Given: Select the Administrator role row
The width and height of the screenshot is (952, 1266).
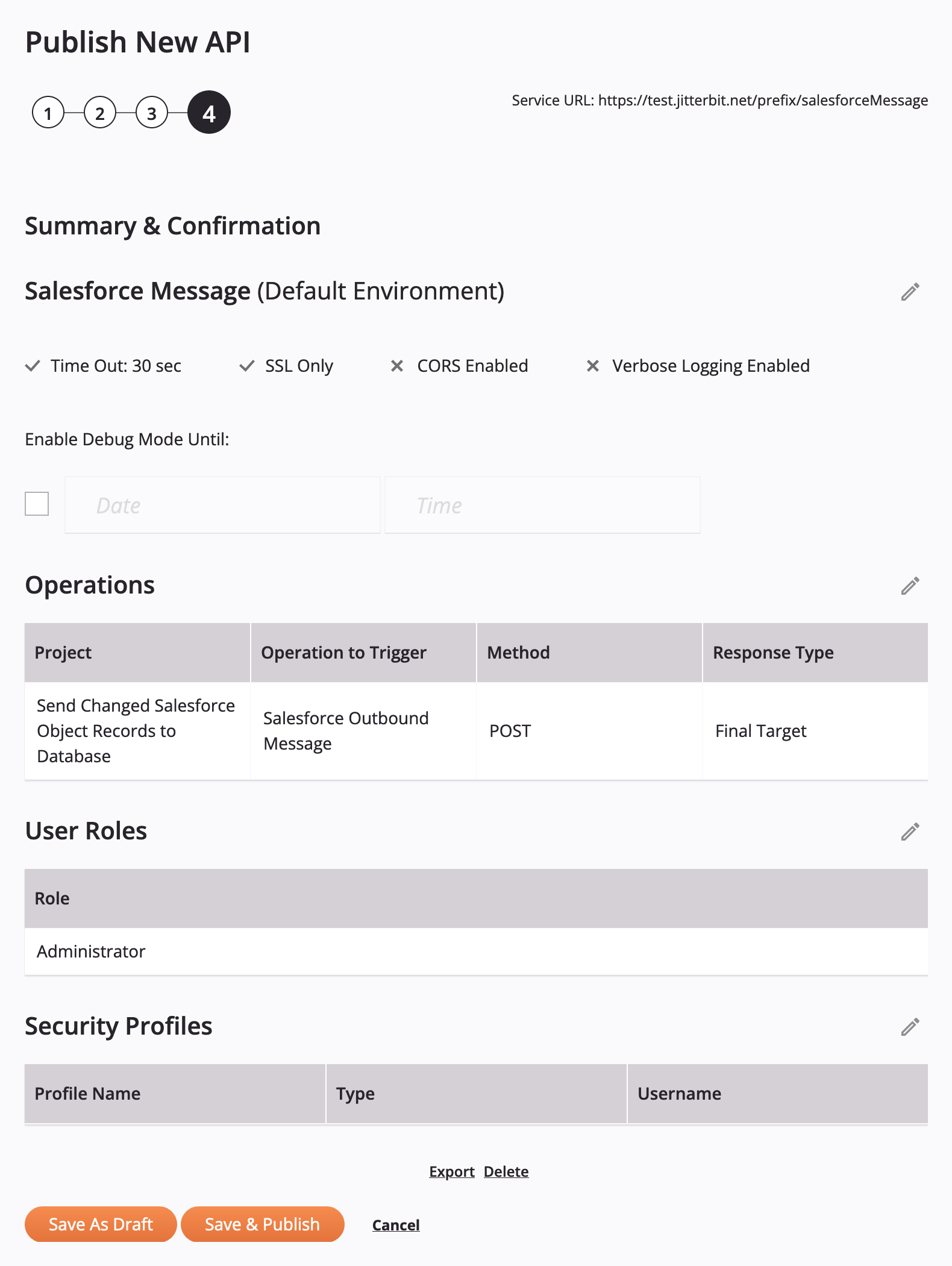Looking at the screenshot, I should pos(476,951).
